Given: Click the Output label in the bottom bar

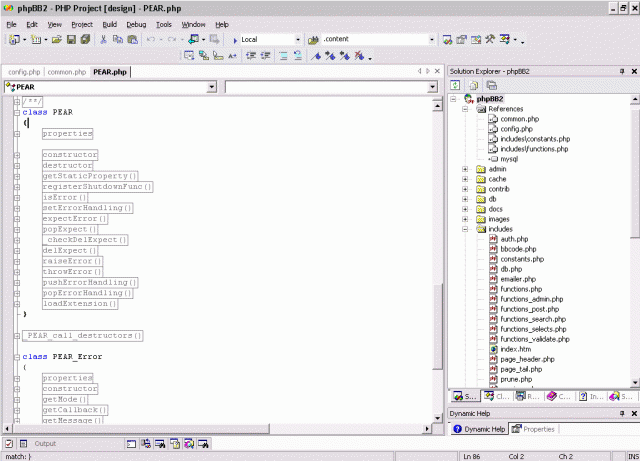Looking at the screenshot, I should point(45,443).
